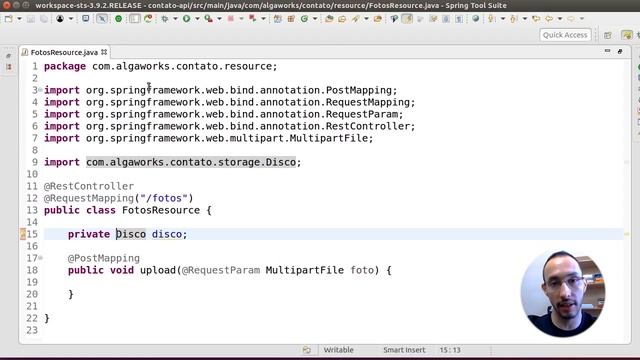This screenshot has width=640, height=360.
Task: Toggle the split editor layout icon
Action: [x=135, y=19]
